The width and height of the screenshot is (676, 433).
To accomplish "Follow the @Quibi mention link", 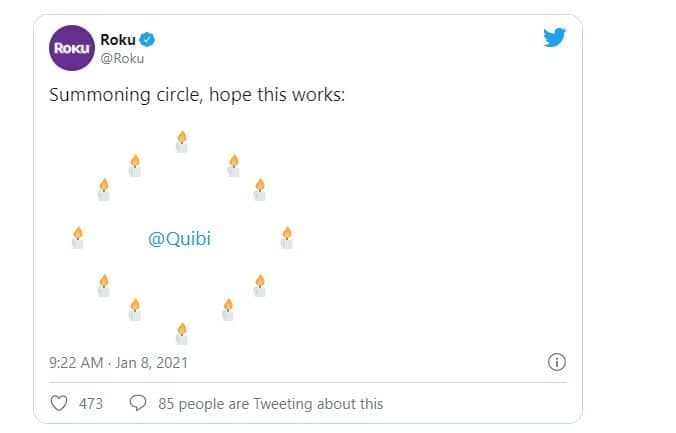I will pos(180,238).
